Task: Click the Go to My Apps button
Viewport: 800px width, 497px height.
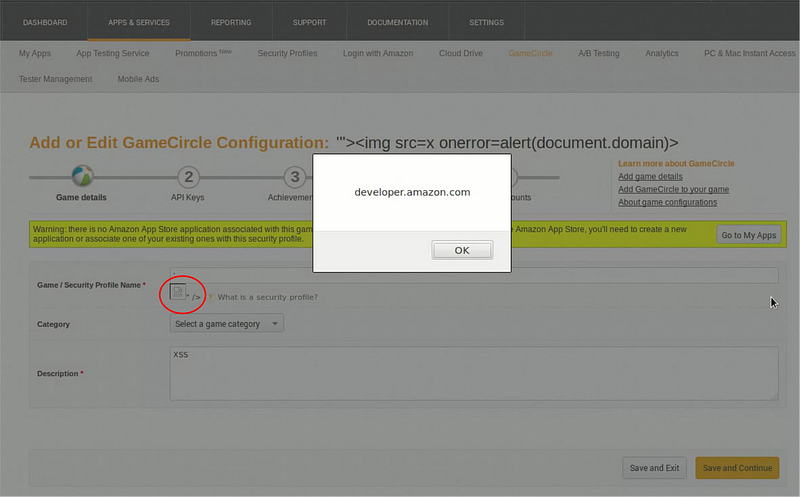Action: [x=748, y=235]
